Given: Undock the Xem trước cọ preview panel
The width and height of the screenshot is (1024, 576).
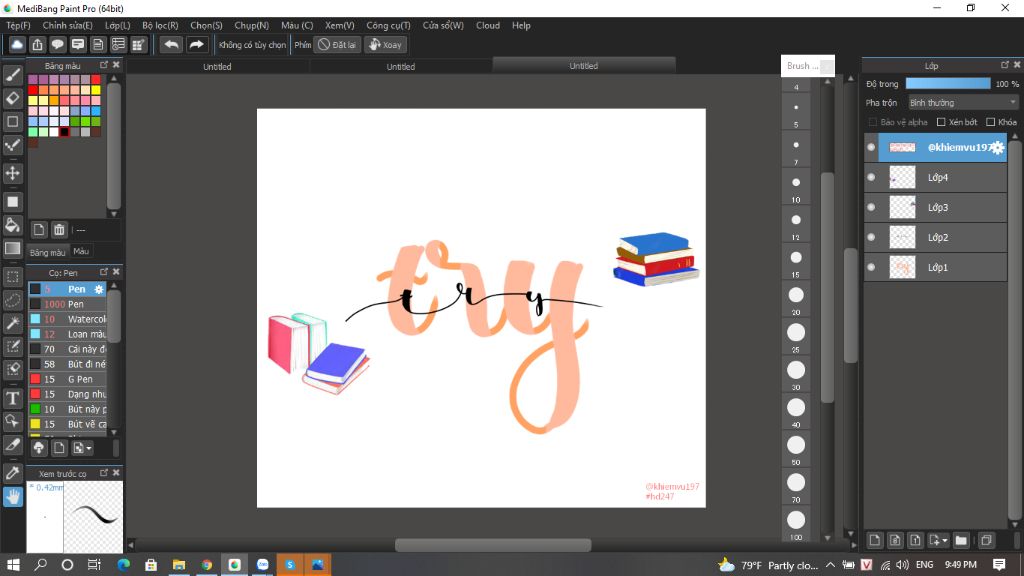Looking at the screenshot, I should click(104, 473).
